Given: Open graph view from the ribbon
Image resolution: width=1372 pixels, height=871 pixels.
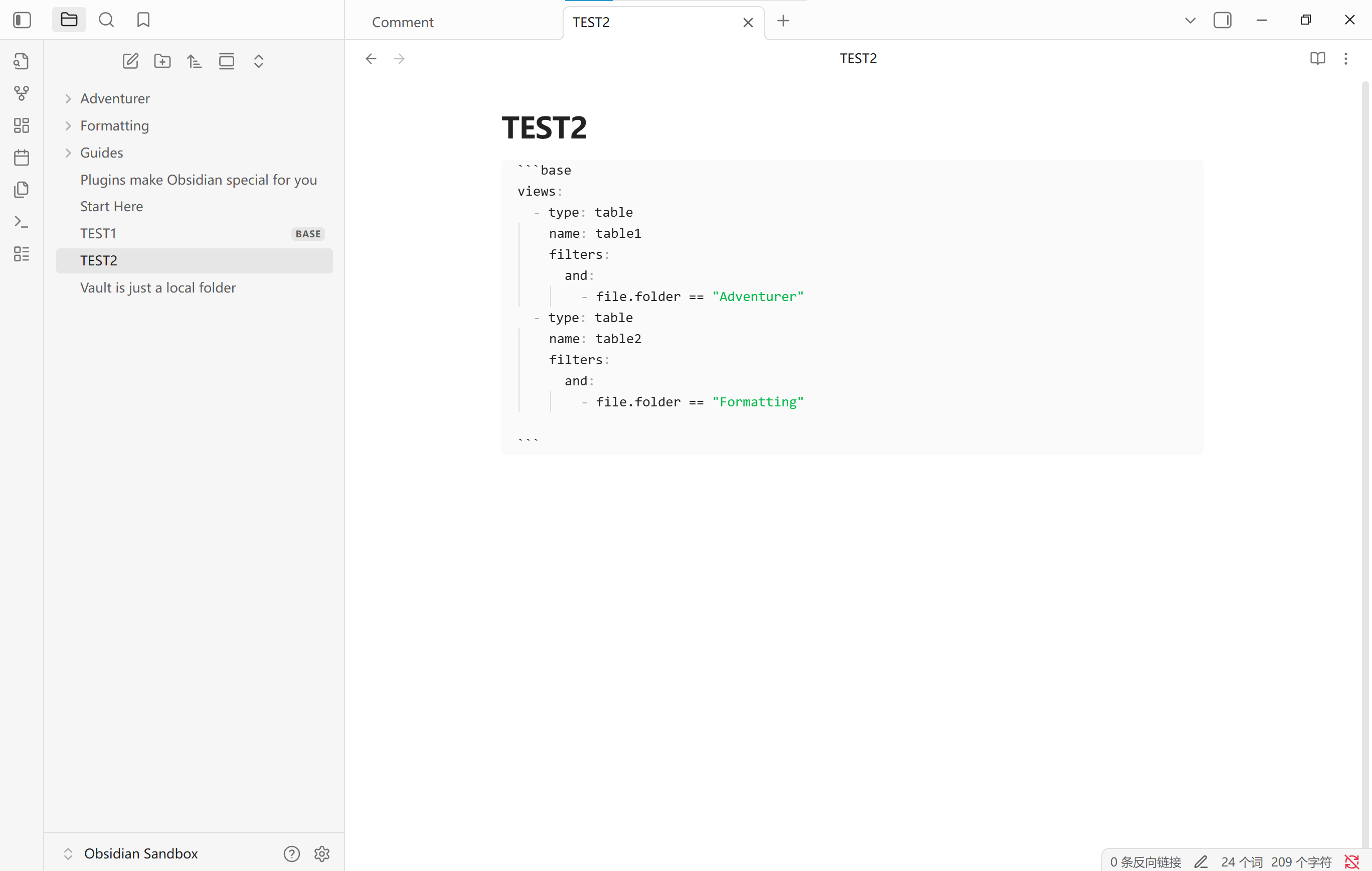Looking at the screenshot, I should [x=22, y=93].
